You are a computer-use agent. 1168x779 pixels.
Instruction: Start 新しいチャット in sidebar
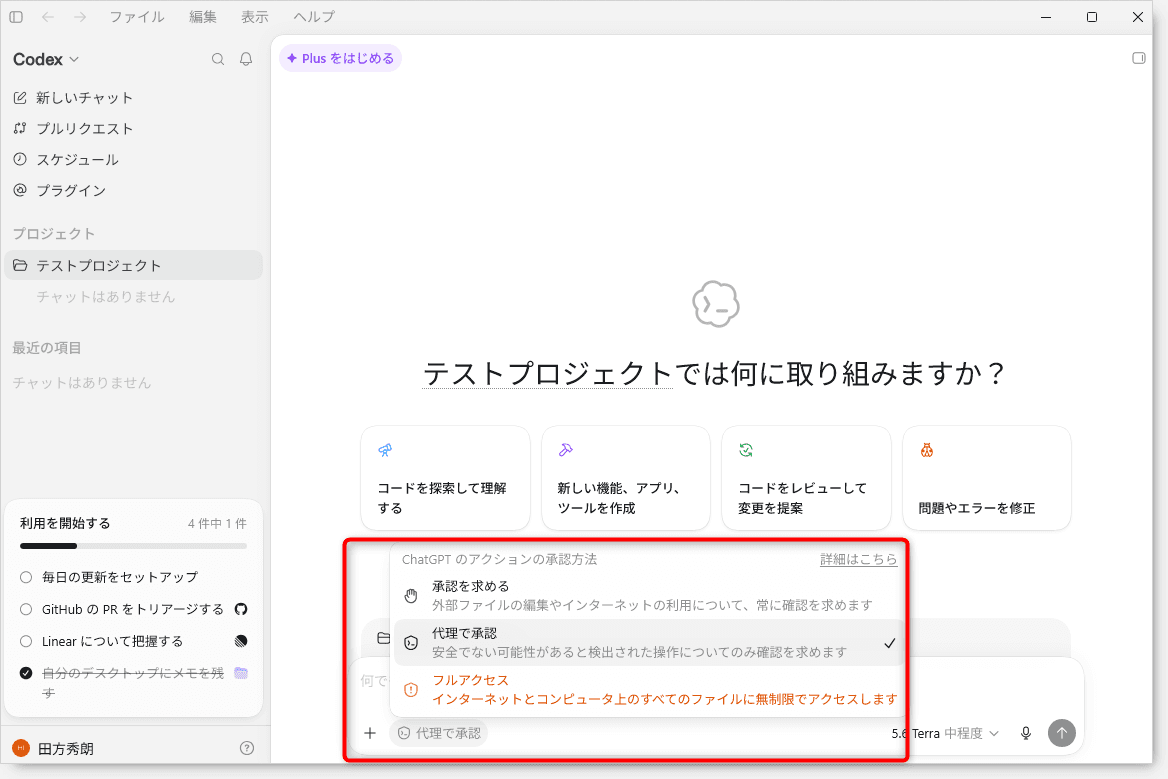(x=133, y=98)
